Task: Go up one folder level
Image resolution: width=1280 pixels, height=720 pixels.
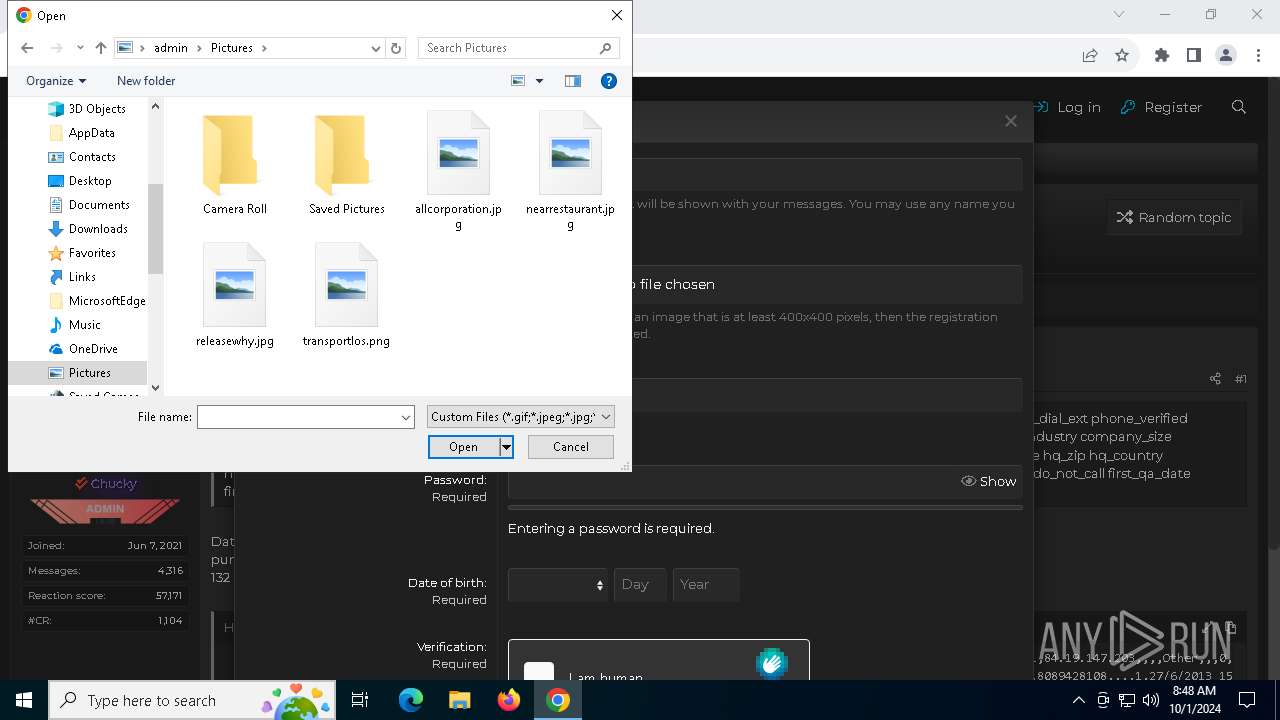Action: pos(101,48)
